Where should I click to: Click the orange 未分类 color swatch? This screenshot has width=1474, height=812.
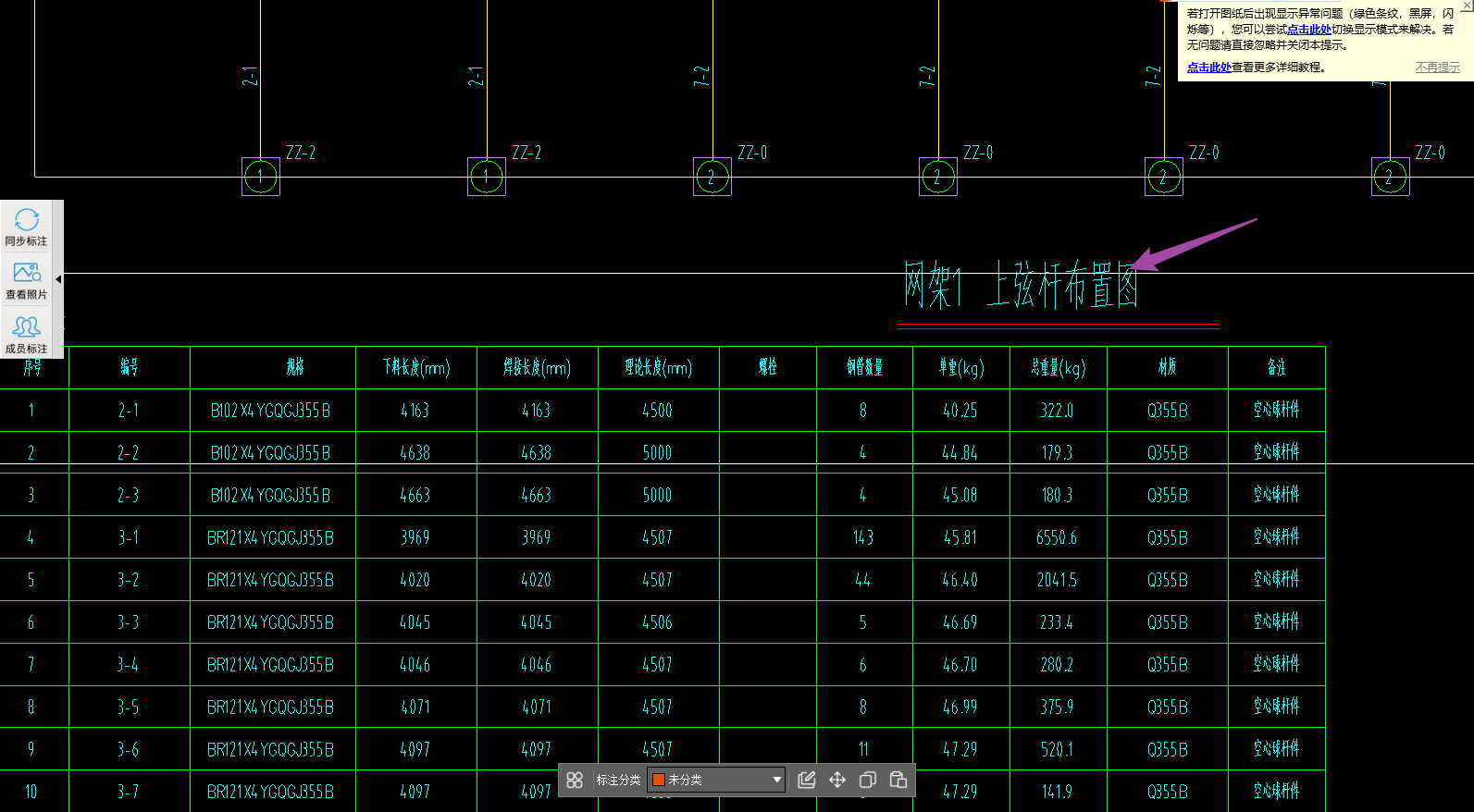[x=659, y=780]
